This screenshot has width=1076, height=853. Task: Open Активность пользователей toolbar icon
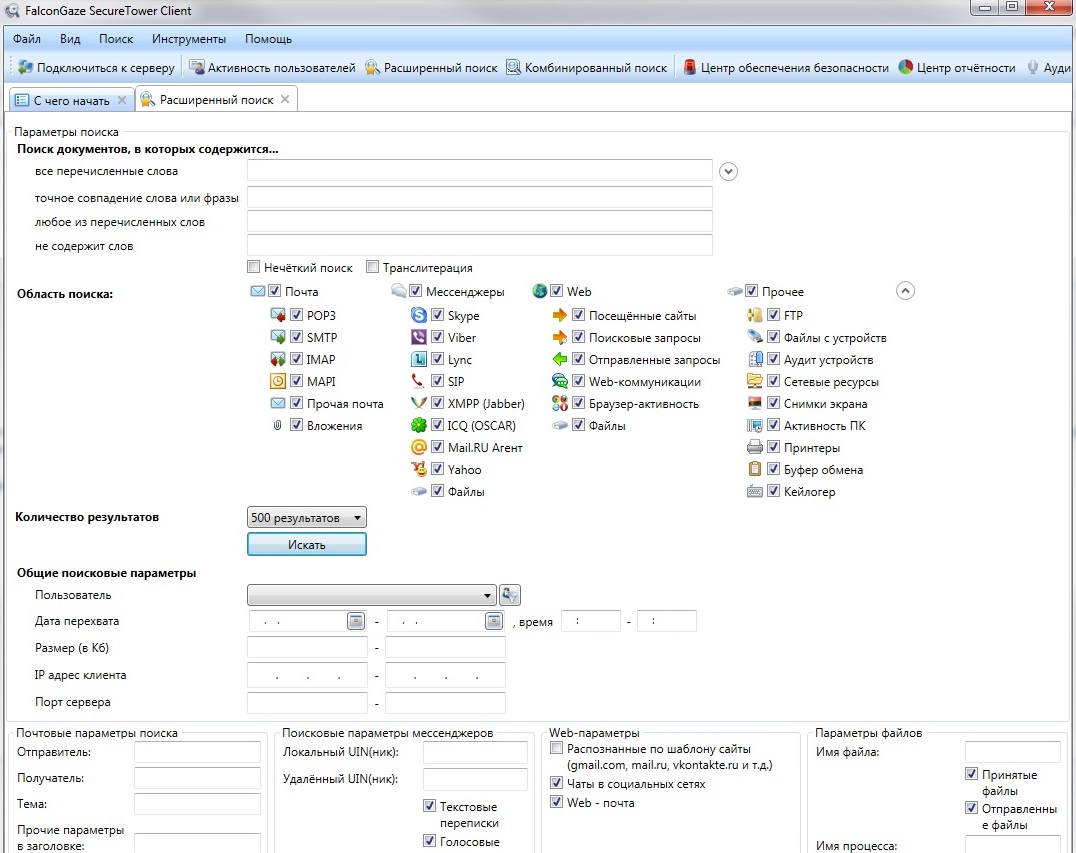197,67
